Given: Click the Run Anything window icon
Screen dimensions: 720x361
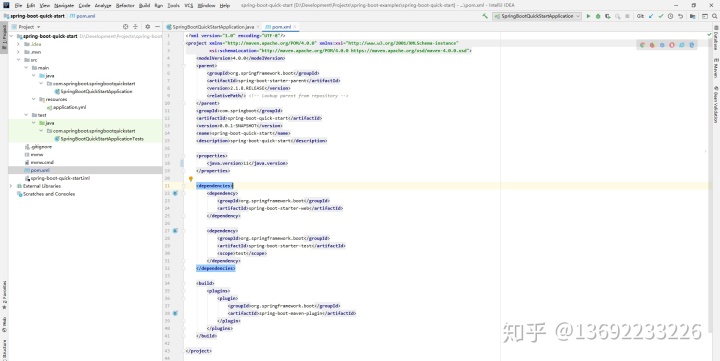Looking at the screenshot, I should pyautogui.click(x=705, y=16).
